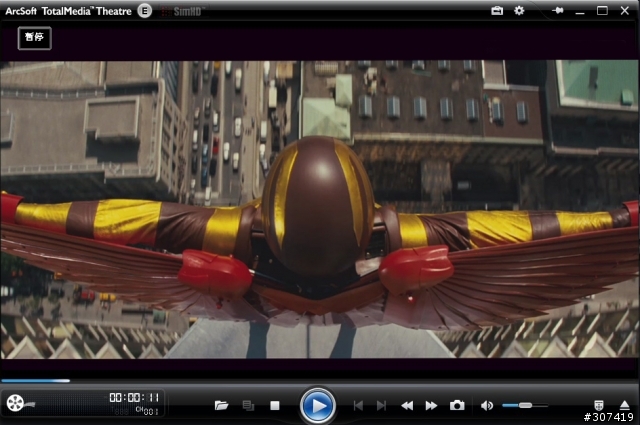Click the film reel icon
Image resolution: width=640 pixels, height=425 pixels.
point(16,403)
